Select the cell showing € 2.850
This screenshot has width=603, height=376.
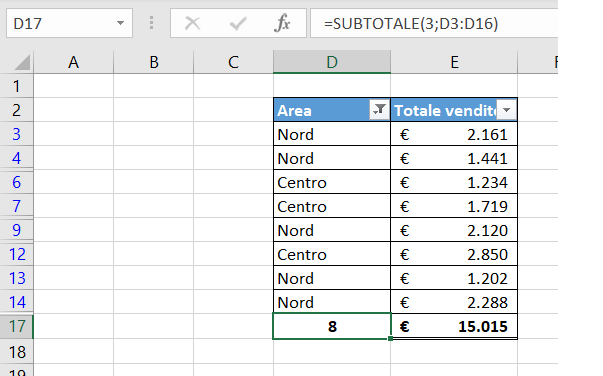tap(454, 254)
